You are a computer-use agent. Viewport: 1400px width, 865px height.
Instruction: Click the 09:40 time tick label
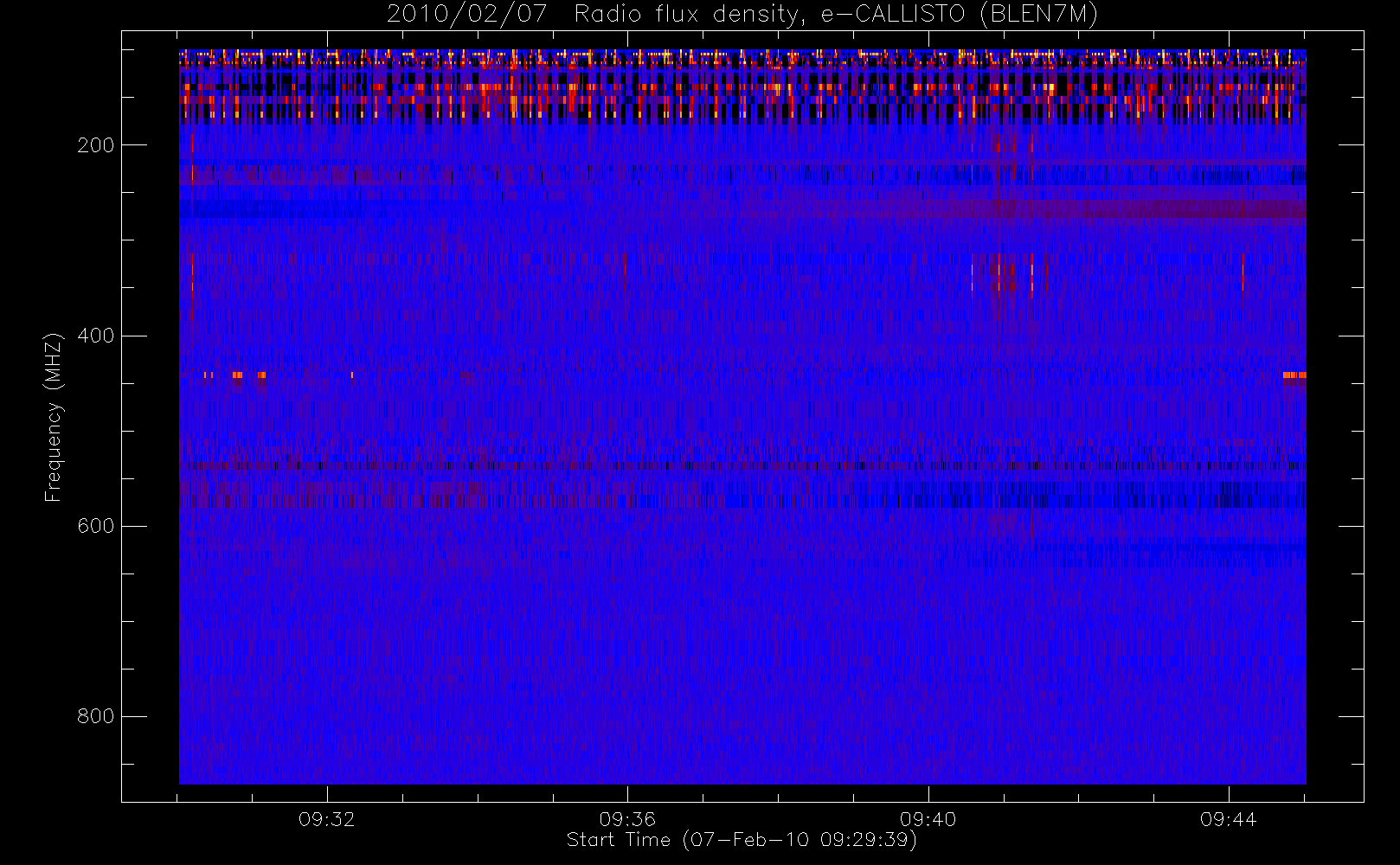tap(928, 819)
